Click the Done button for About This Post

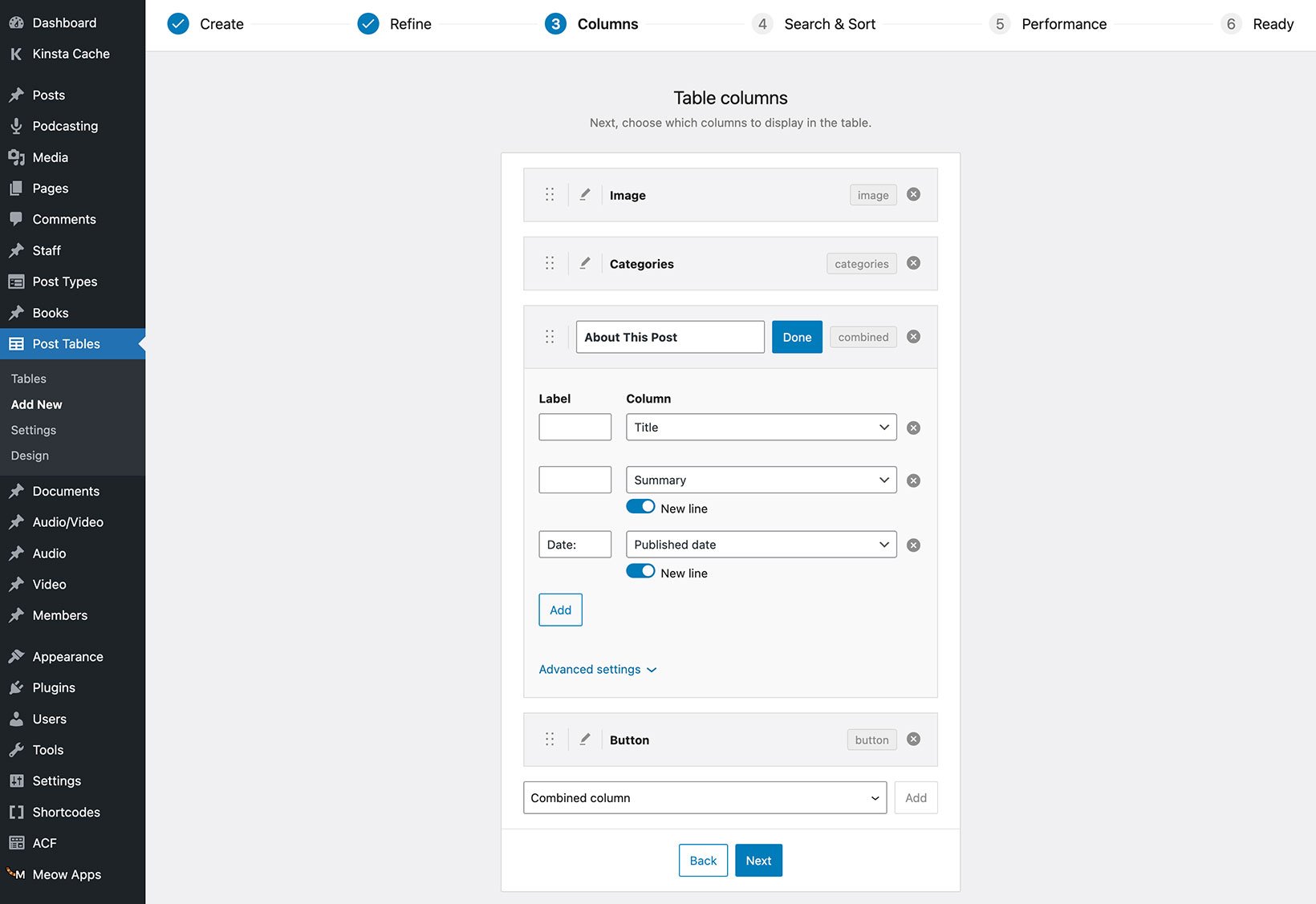797,337
